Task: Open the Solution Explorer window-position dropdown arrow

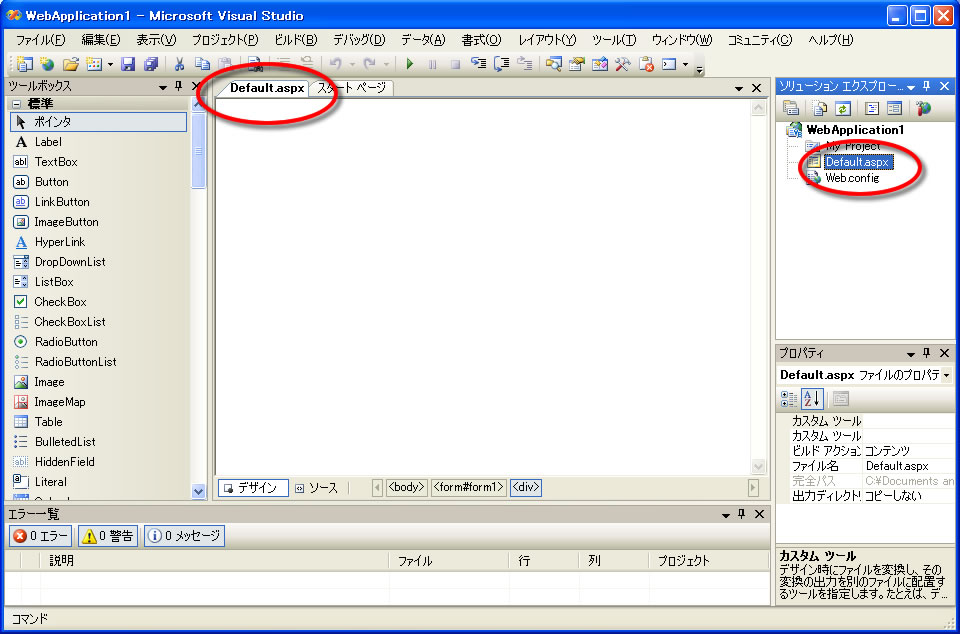Action: [x=911, y=88]
